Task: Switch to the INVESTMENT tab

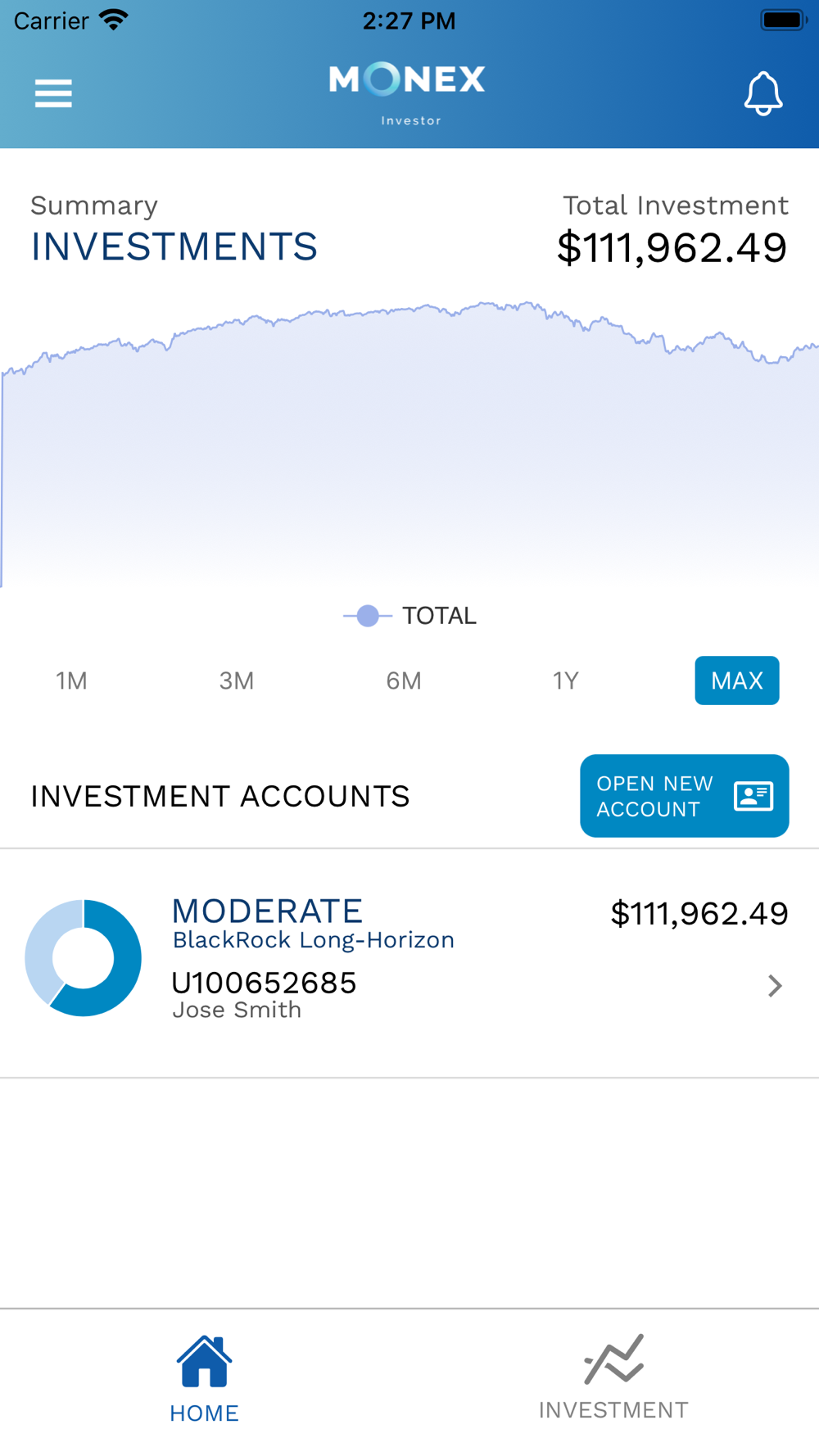Action: click(x=613, y=1409)
